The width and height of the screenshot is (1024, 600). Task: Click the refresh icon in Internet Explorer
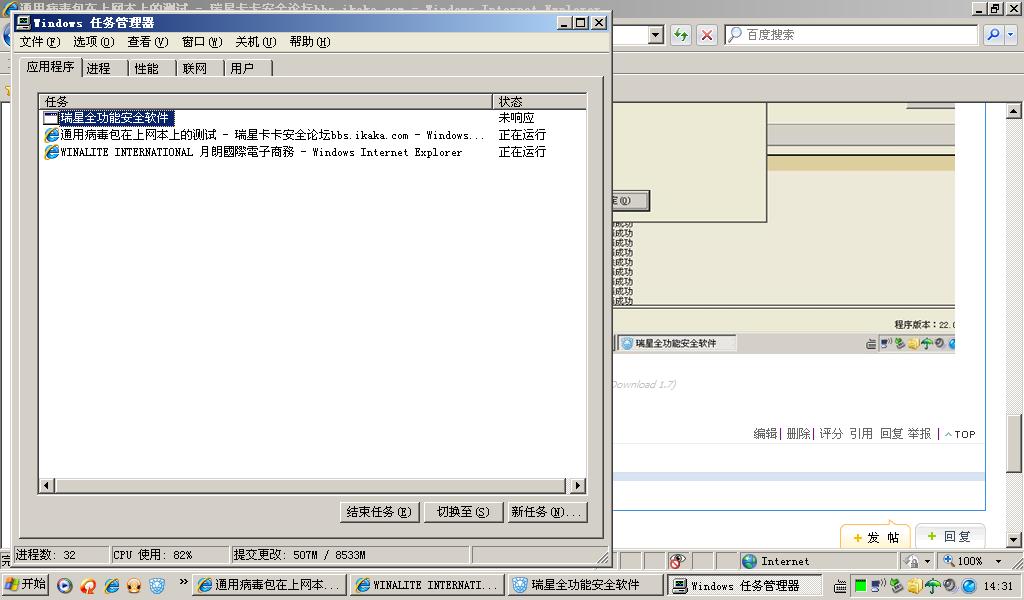[x=681, y=35]
